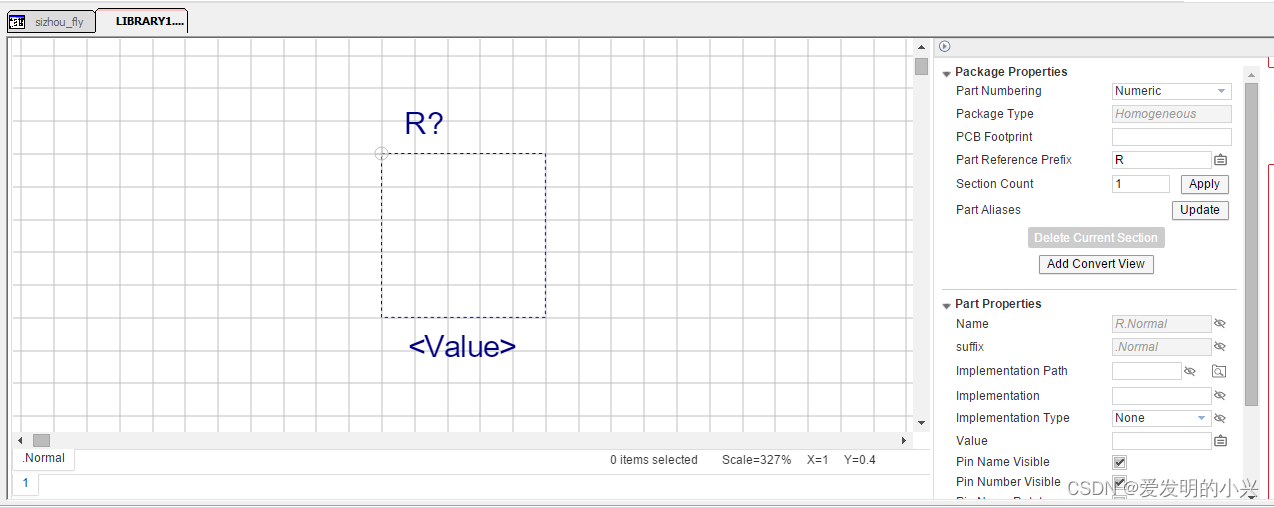Toggle visibility eye for Implementation Path

tap(1190, 371)
